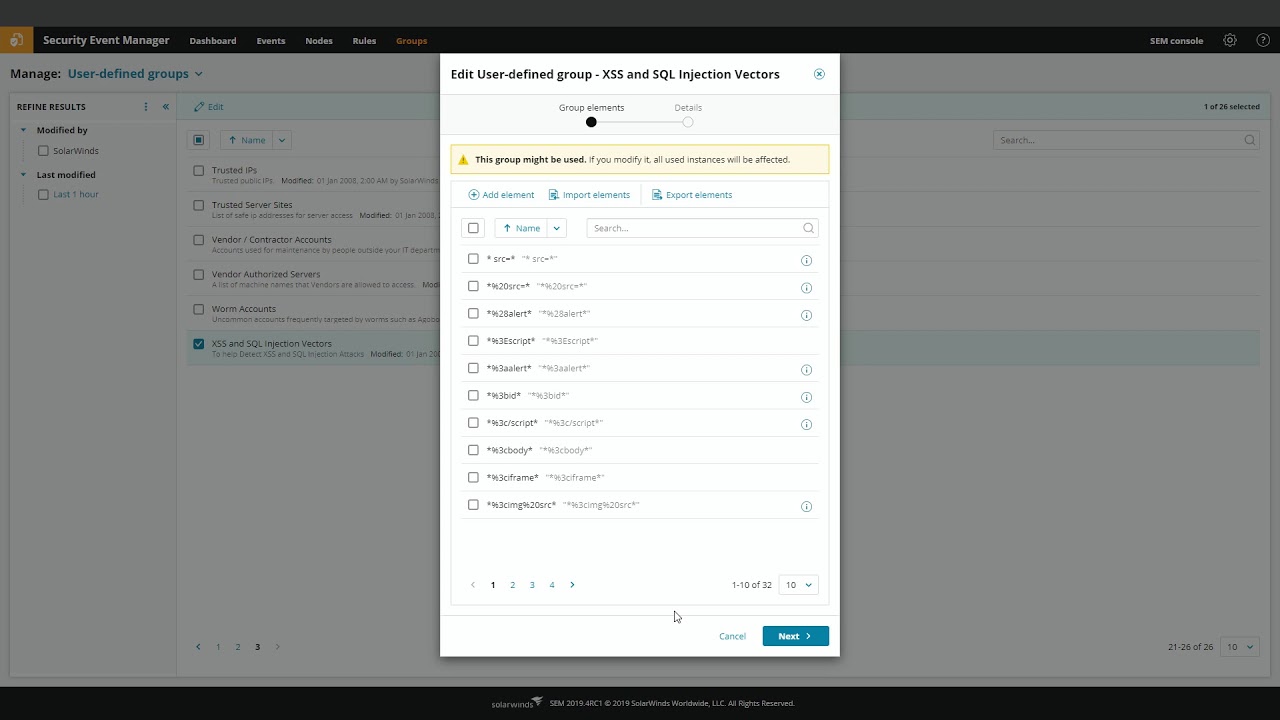Open User-defined groups manage dropdown

(135, 74)
